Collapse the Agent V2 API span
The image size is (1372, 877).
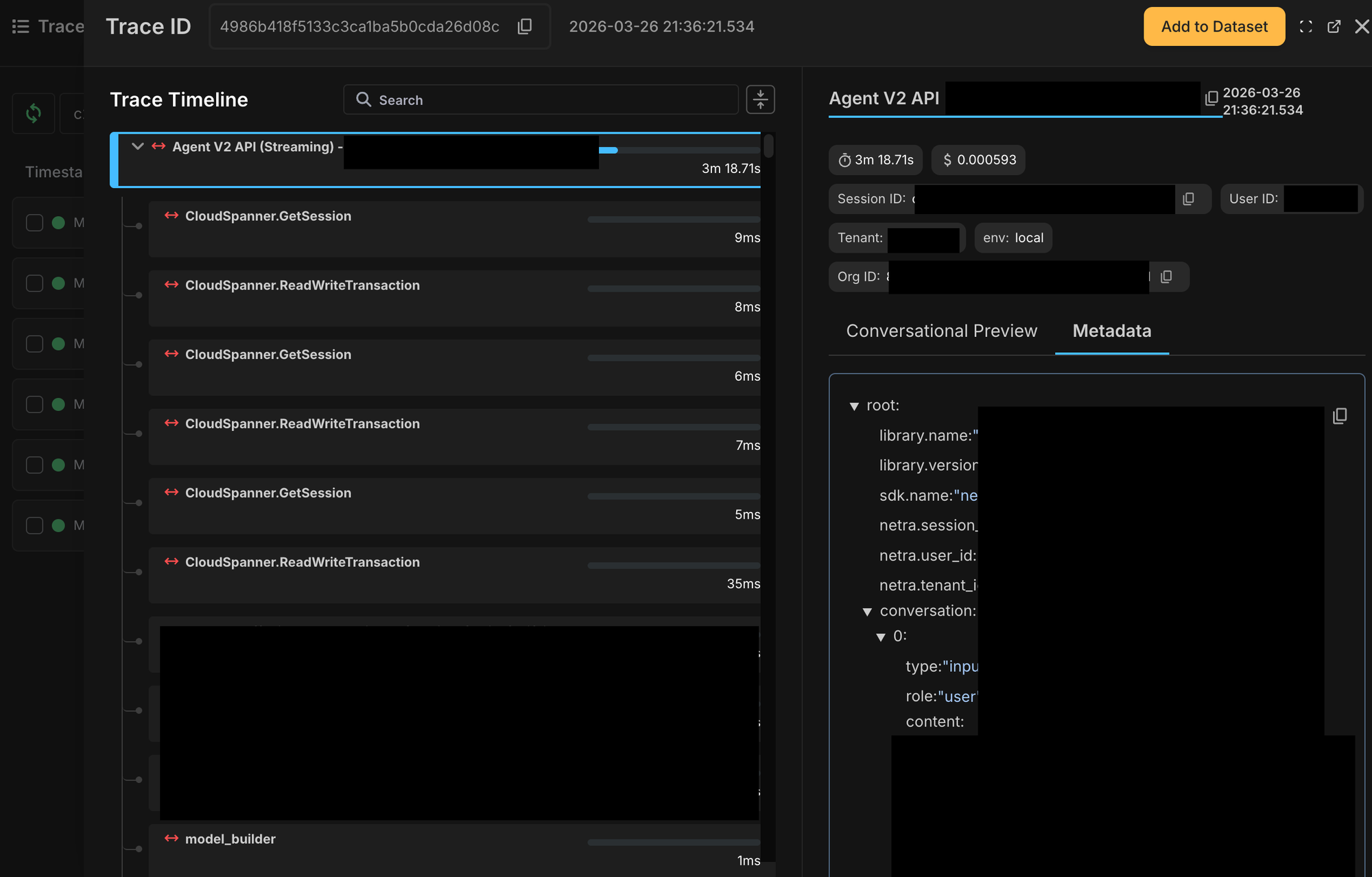137,146
